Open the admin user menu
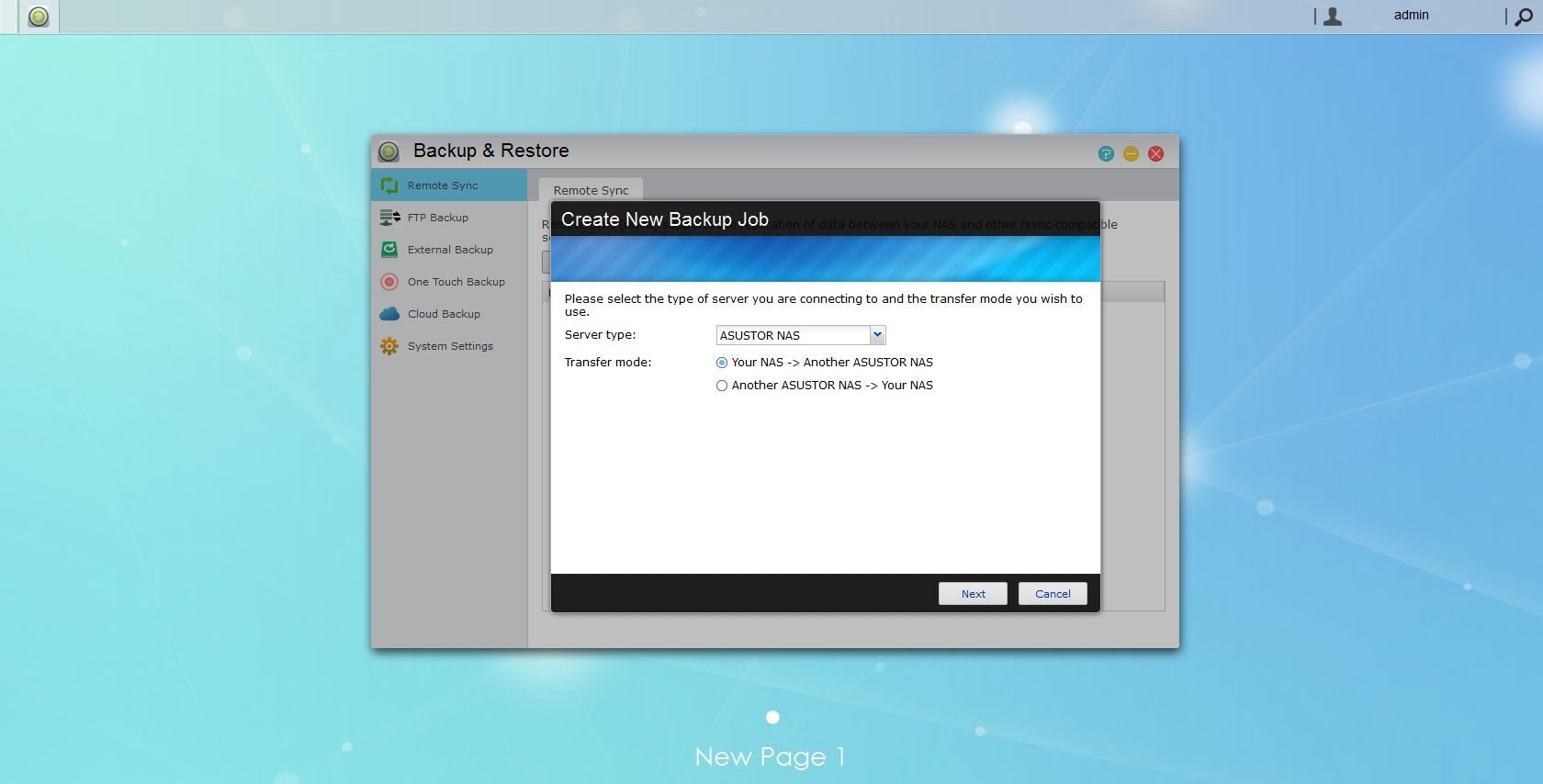 [x=1411, y=15]
